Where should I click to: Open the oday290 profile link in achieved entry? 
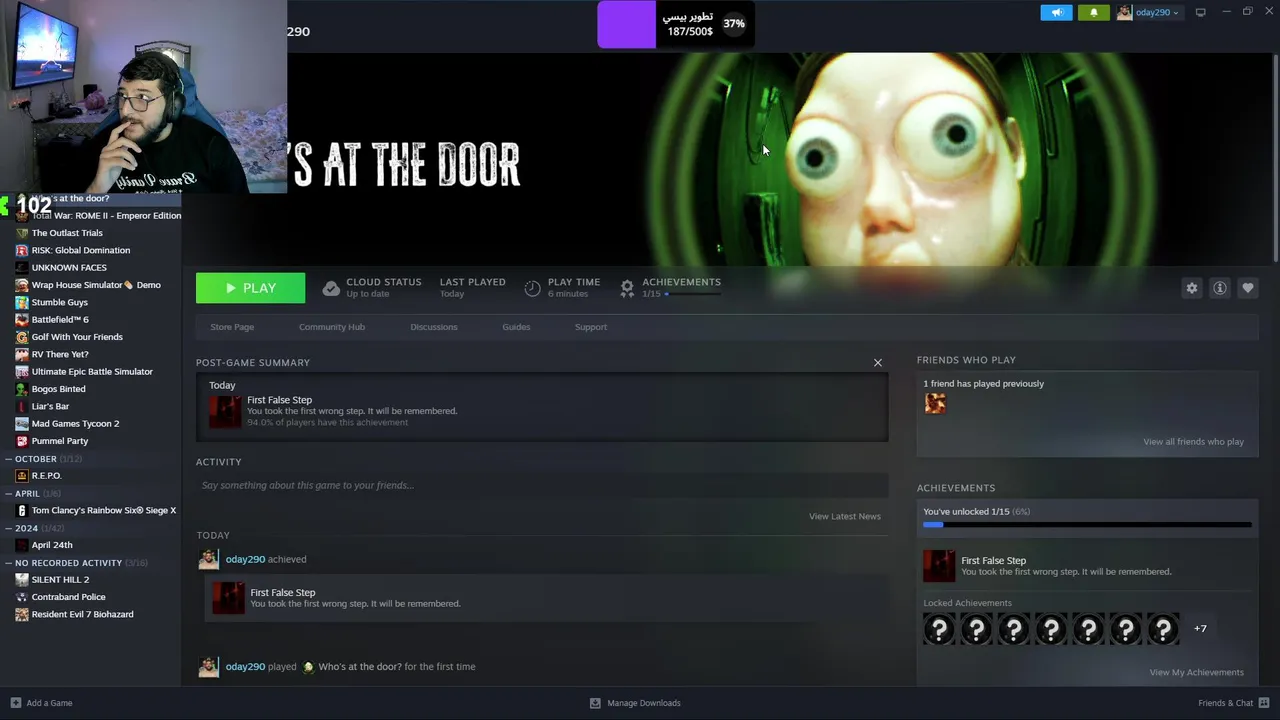click(x=245, y=559)
